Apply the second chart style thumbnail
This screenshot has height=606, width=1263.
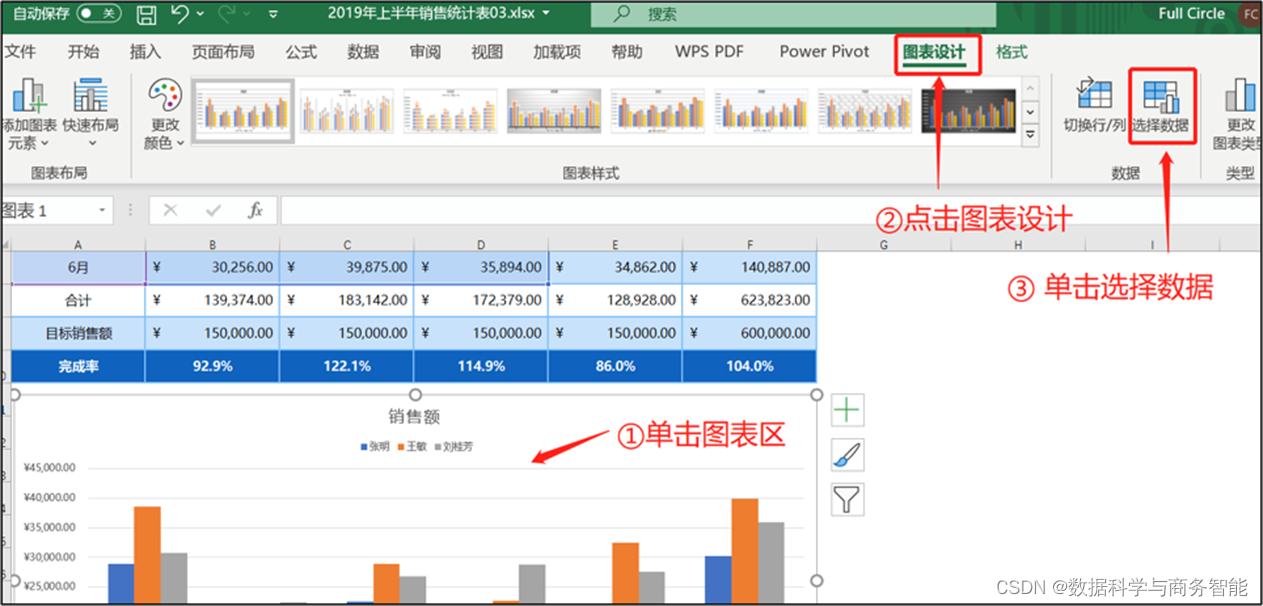tap(347, 110)
